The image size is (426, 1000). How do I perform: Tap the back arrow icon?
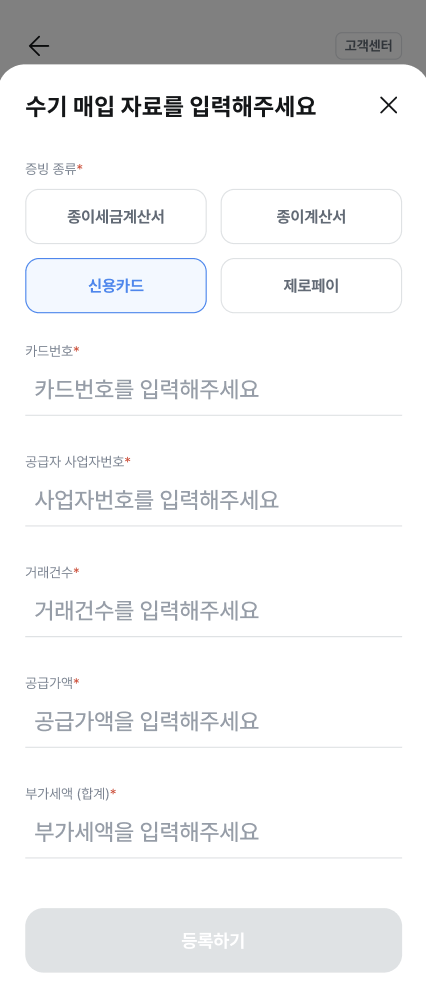[39, 46]
